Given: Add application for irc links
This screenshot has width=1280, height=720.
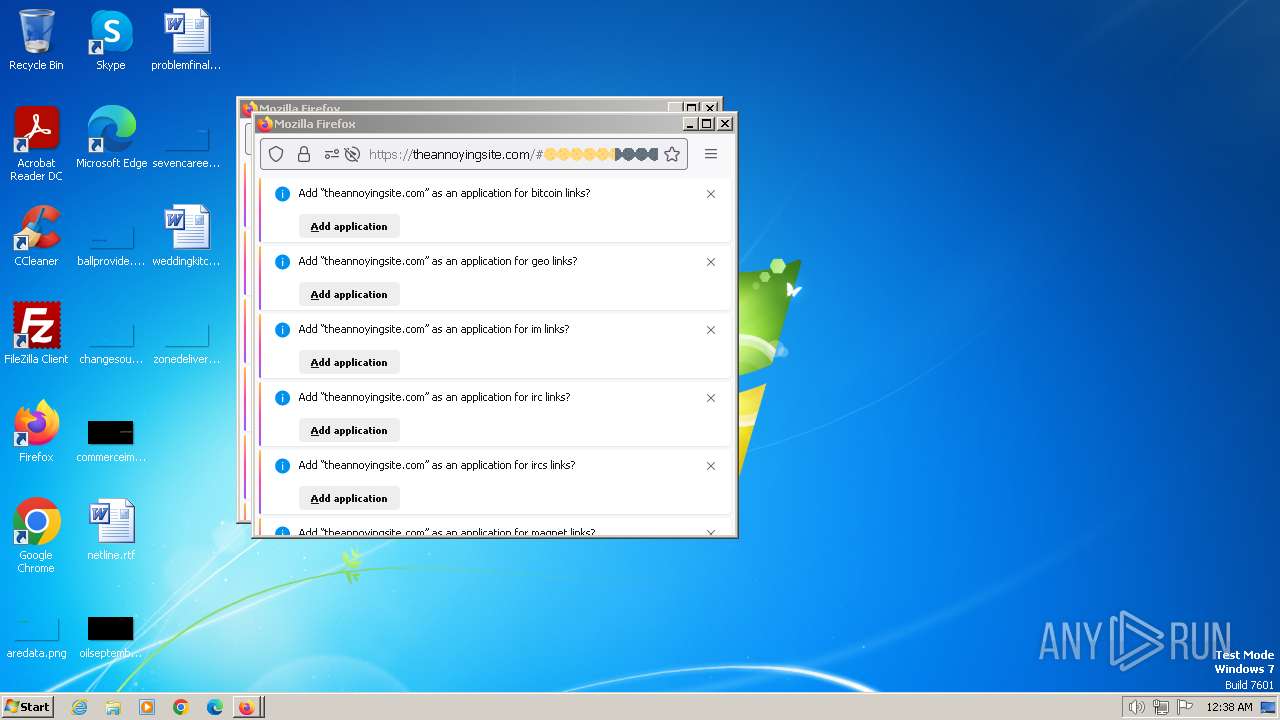Looking at the screenshot, I should (349, 430).
